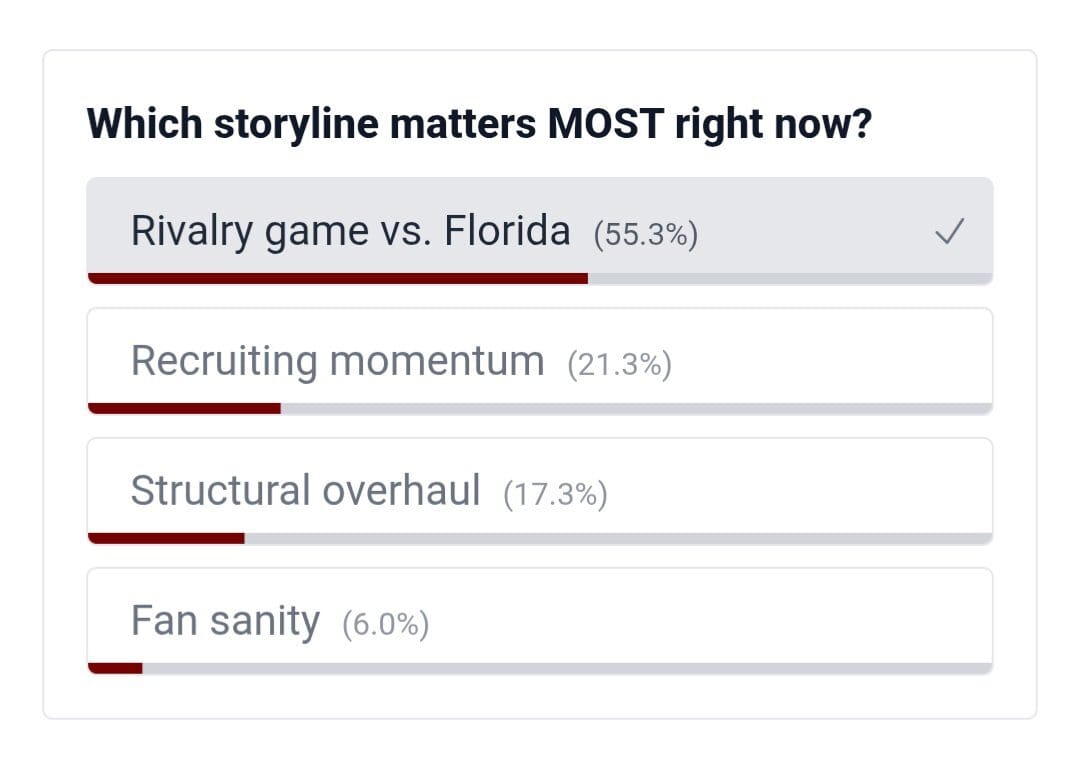The height and width of the screenshot is (767, 1080).
Task: Click the small red bar under Fan sanity
Action: [x=115, y=668]
